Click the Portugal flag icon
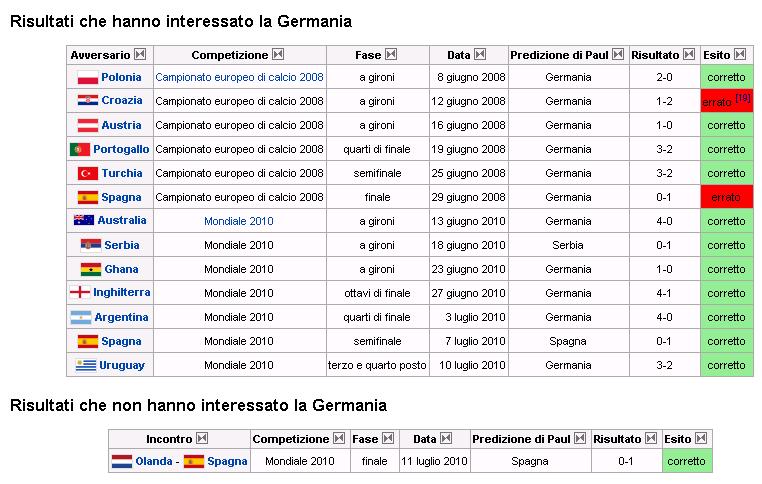 click(80, 149)
